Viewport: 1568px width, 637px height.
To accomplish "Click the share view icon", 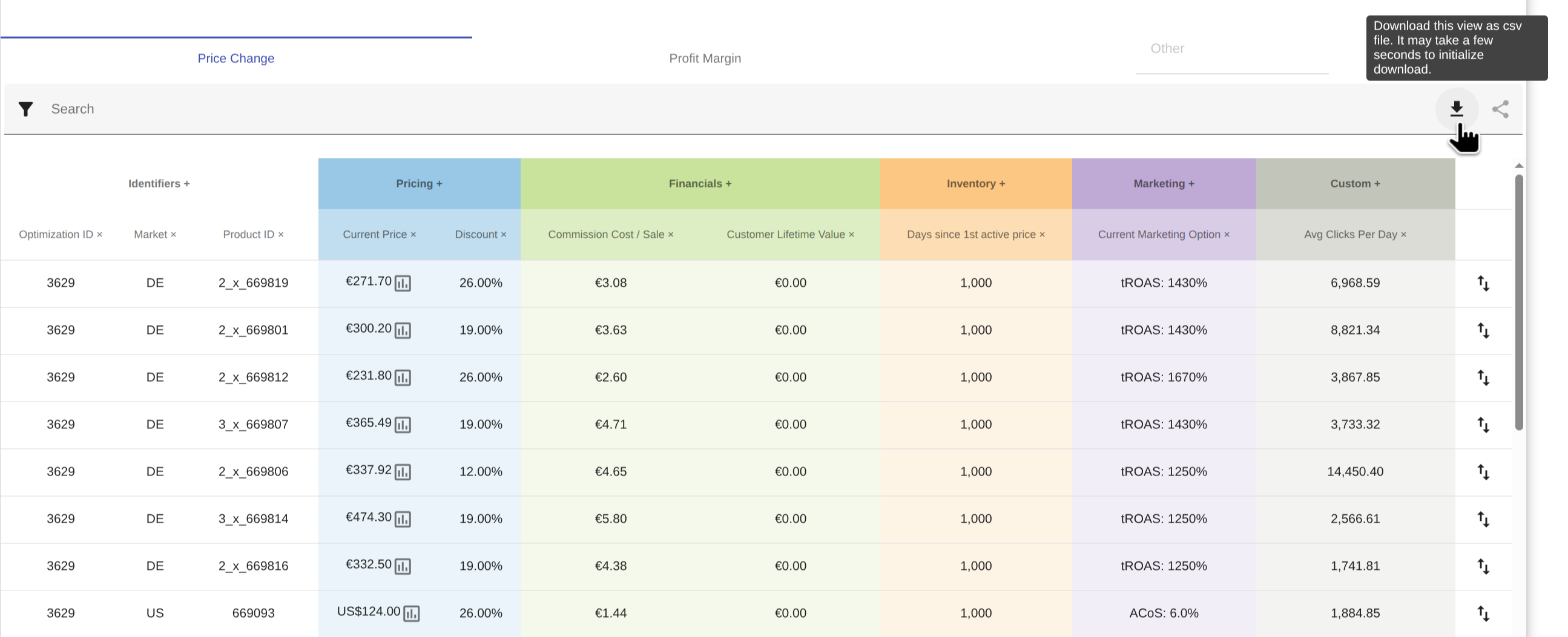I will point(1500,109).
